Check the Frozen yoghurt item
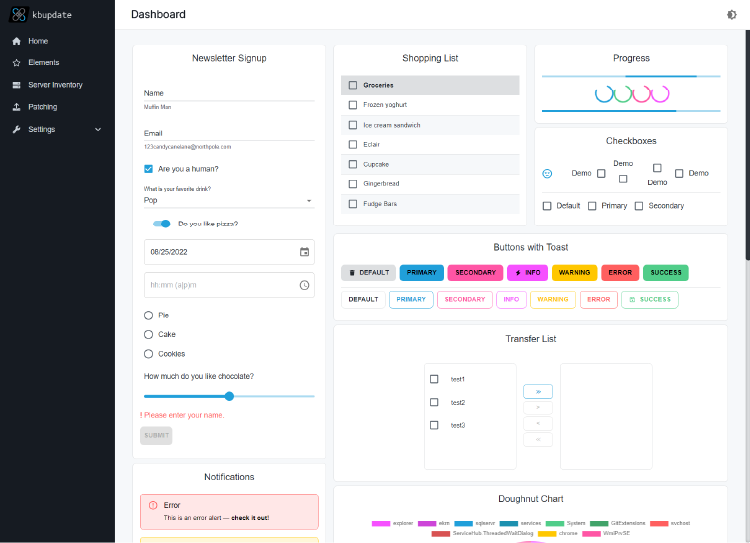This screenshot has height=543, width=750. coord(353,105)
